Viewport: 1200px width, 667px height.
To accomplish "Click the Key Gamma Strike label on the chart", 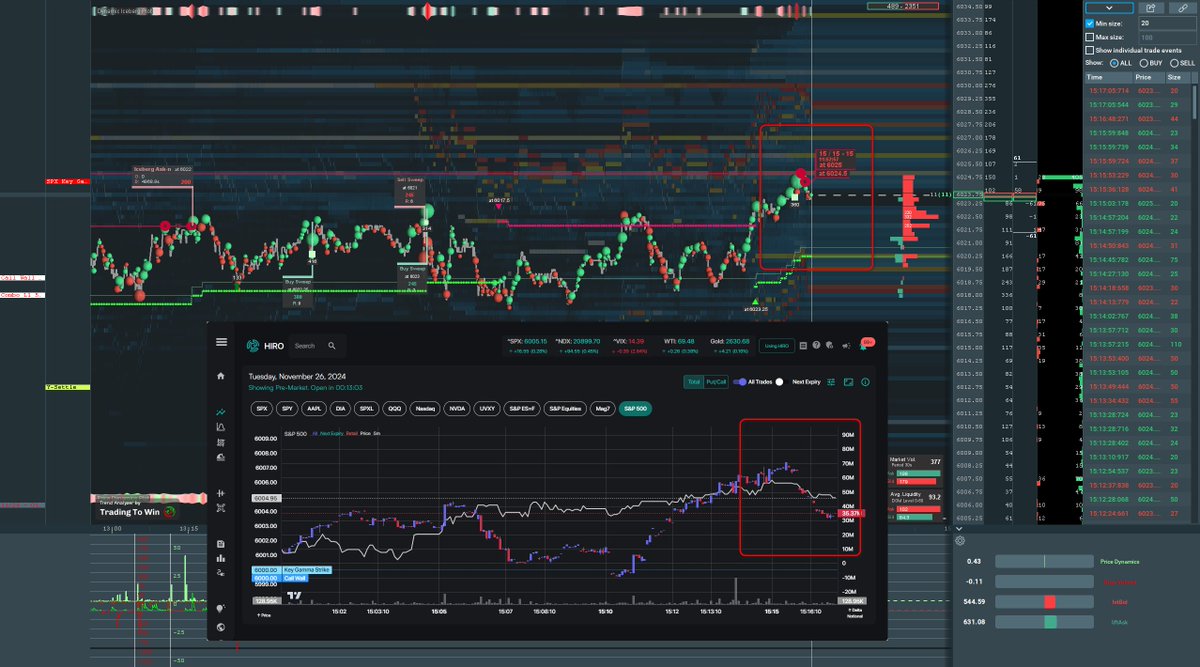I will click(x=307, y=569).
